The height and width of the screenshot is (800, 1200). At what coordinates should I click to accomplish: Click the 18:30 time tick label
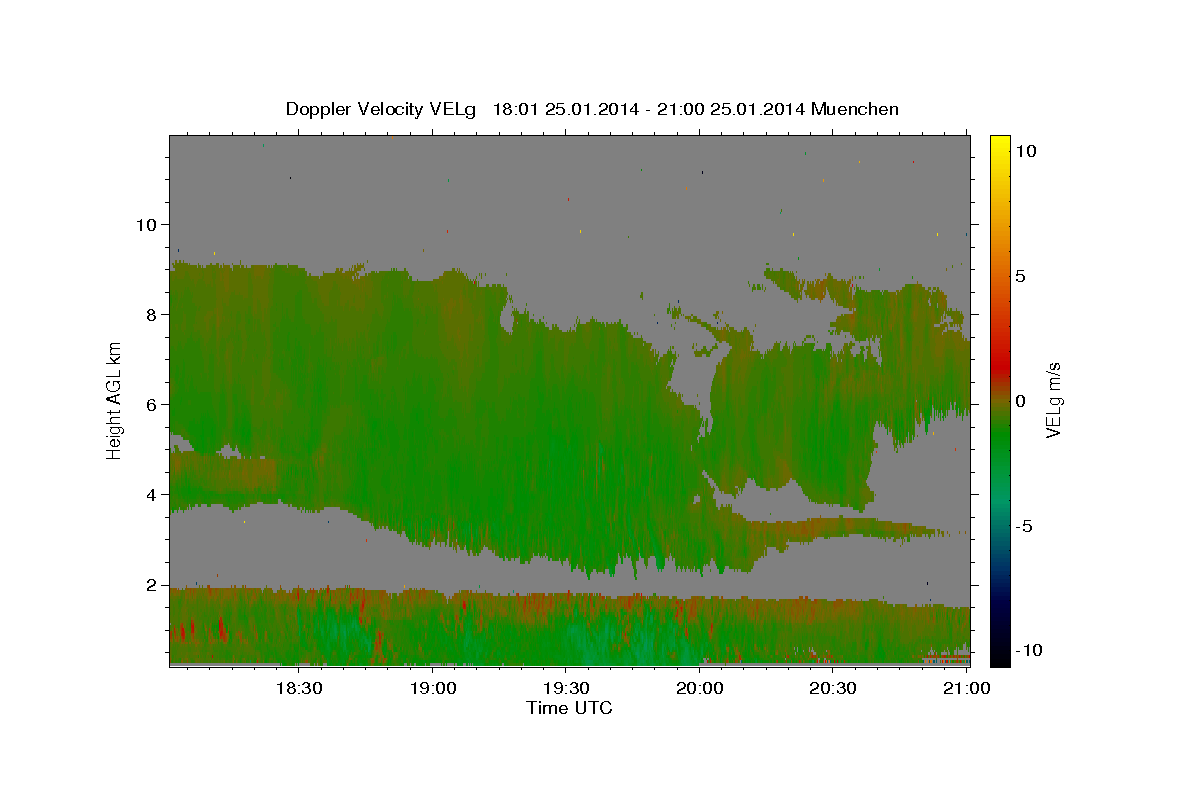[x=298, y=688]
